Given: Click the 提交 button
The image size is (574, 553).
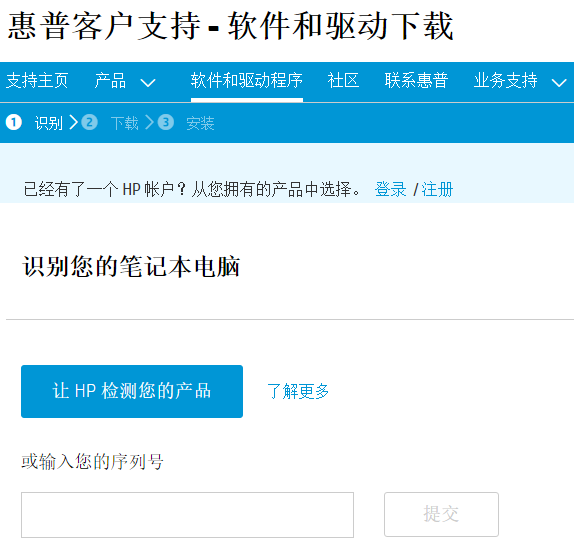Looking at the screenshot, I should pos(441,514).
